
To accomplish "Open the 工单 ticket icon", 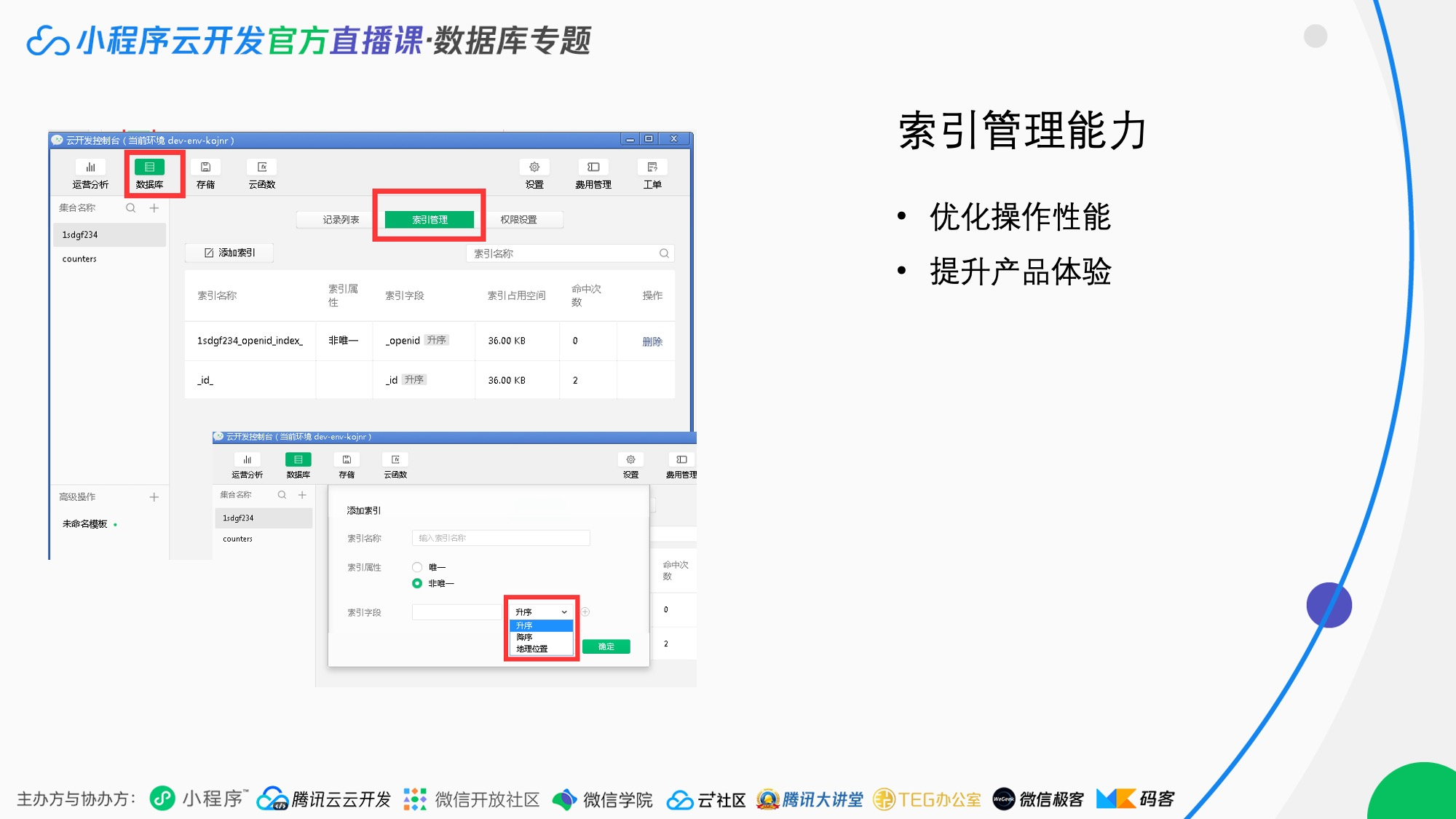I will (652, 167).
